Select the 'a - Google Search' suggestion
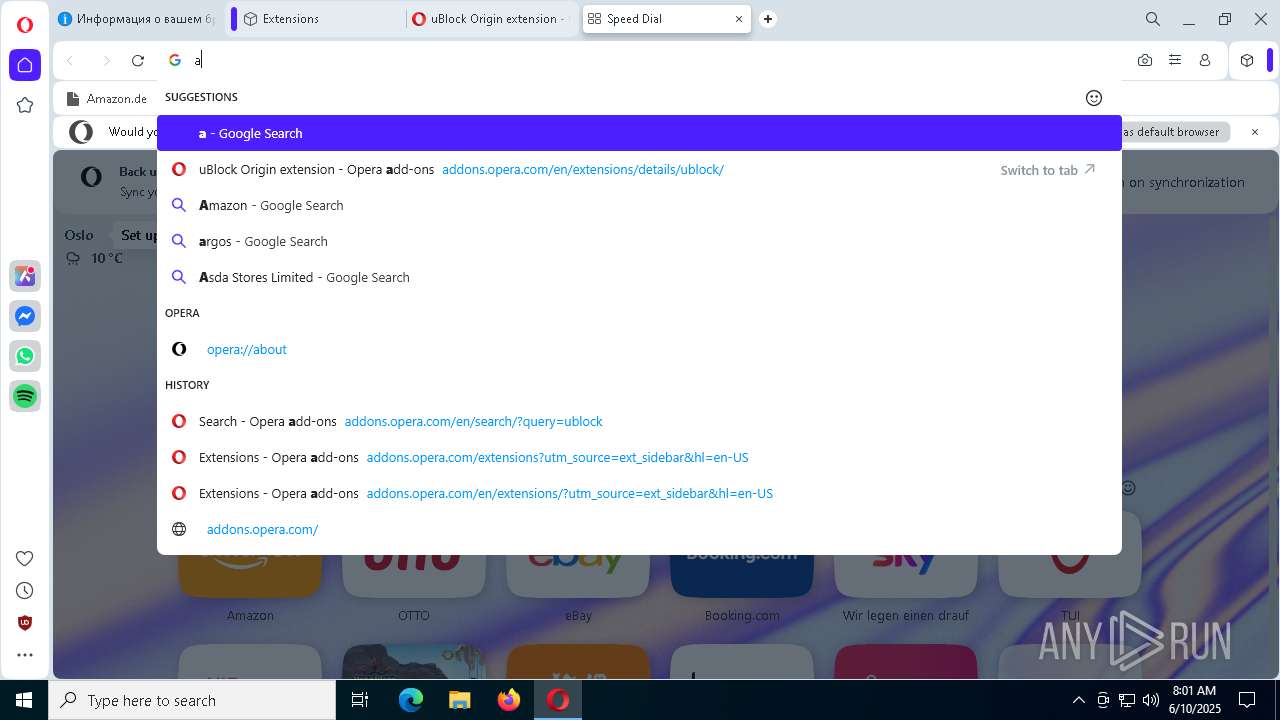The image size is (1280, 720). 639,133
